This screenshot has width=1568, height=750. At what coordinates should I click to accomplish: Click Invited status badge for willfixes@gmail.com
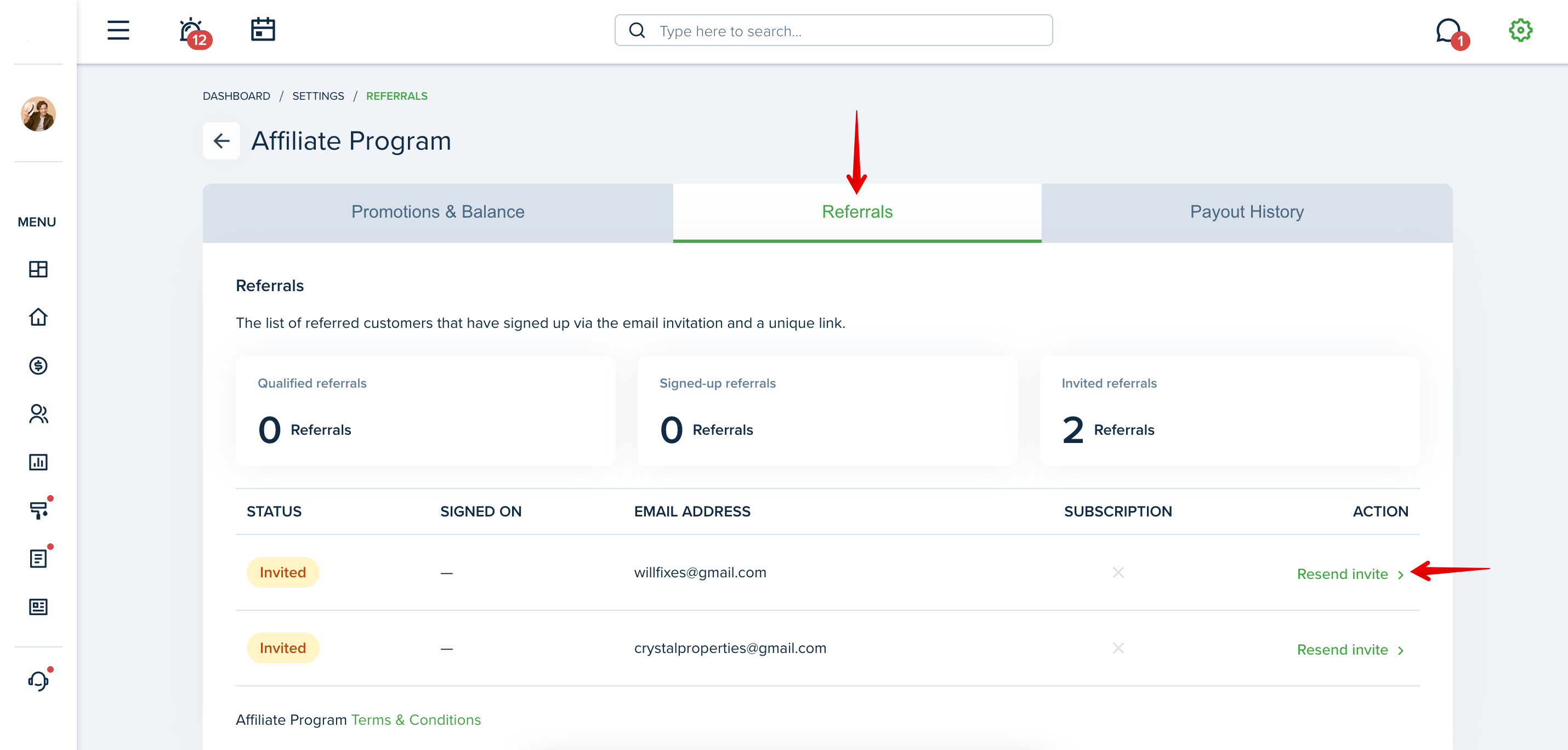click(x=283, y=573)
